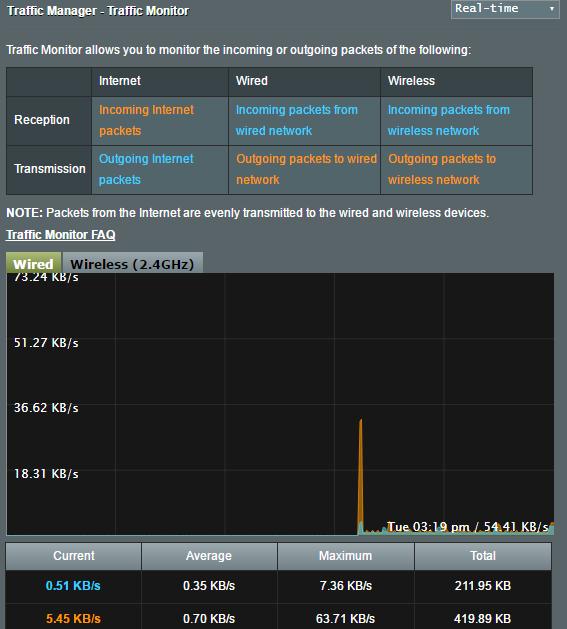This screenshot has height=629, width=567.
Task: Click the 51.27 KB/s axis label
Action: point(46,343)
